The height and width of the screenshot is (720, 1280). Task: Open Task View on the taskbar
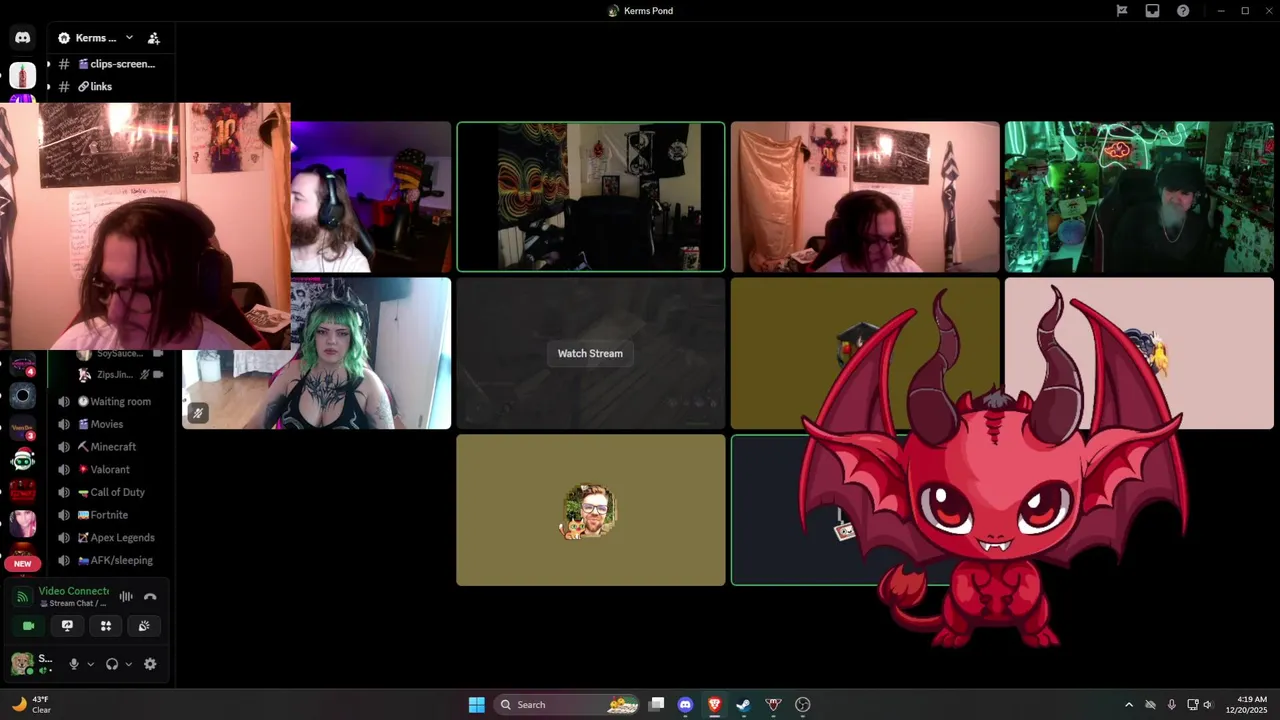tap(656, 705)
